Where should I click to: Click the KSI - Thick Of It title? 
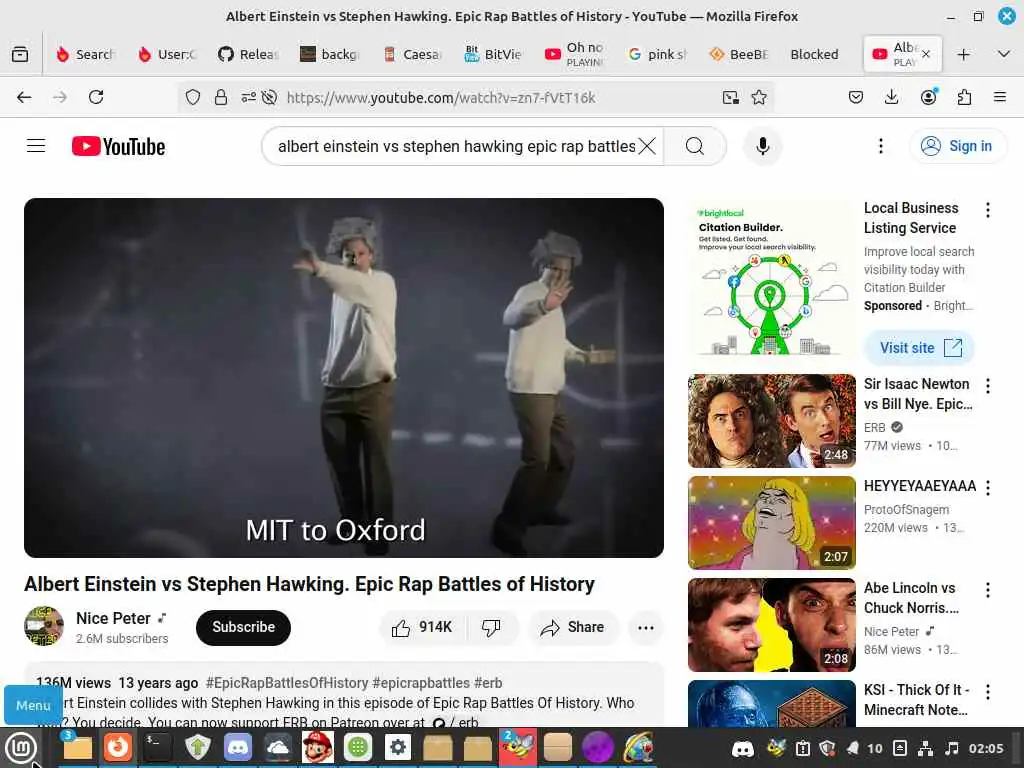916,699
